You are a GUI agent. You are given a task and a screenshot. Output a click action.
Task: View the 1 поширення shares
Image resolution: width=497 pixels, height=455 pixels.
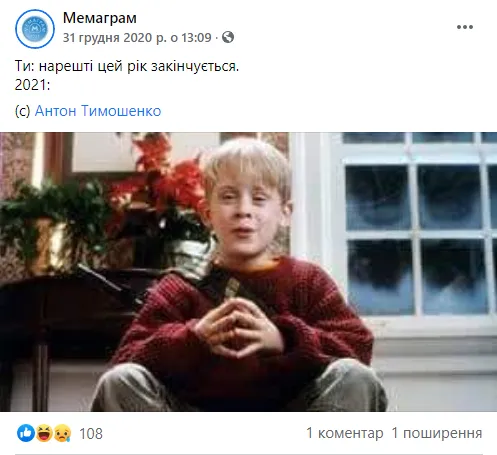[x=437, y=433]
